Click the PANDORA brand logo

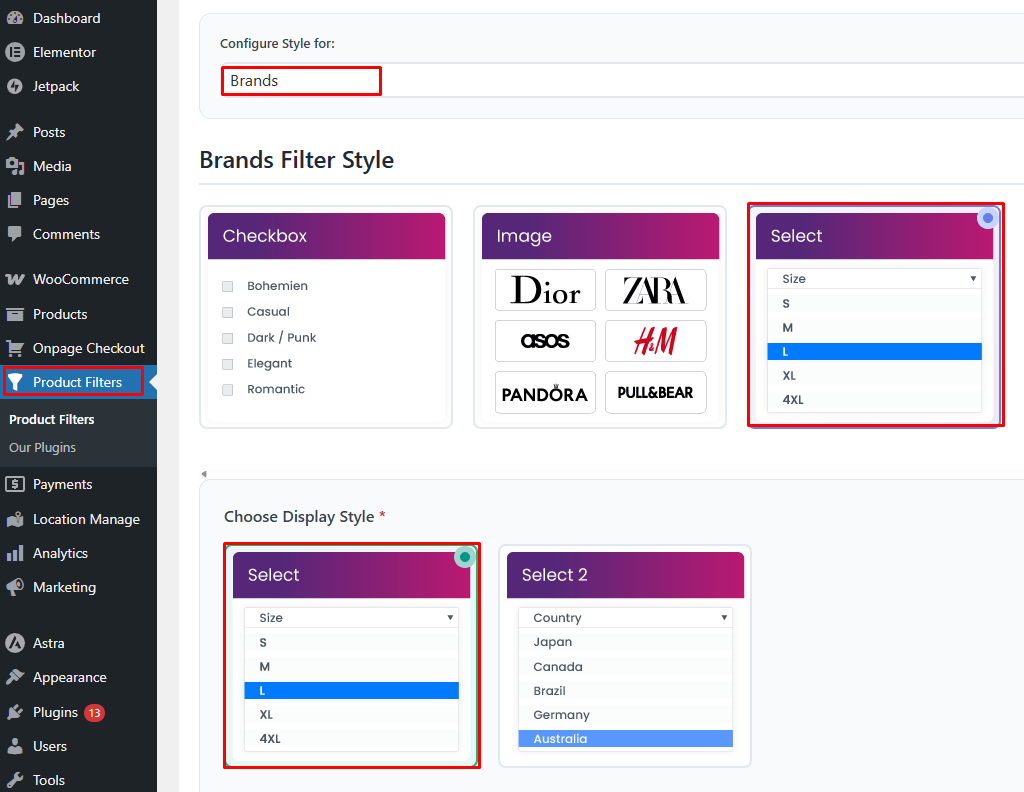(545, 392)
